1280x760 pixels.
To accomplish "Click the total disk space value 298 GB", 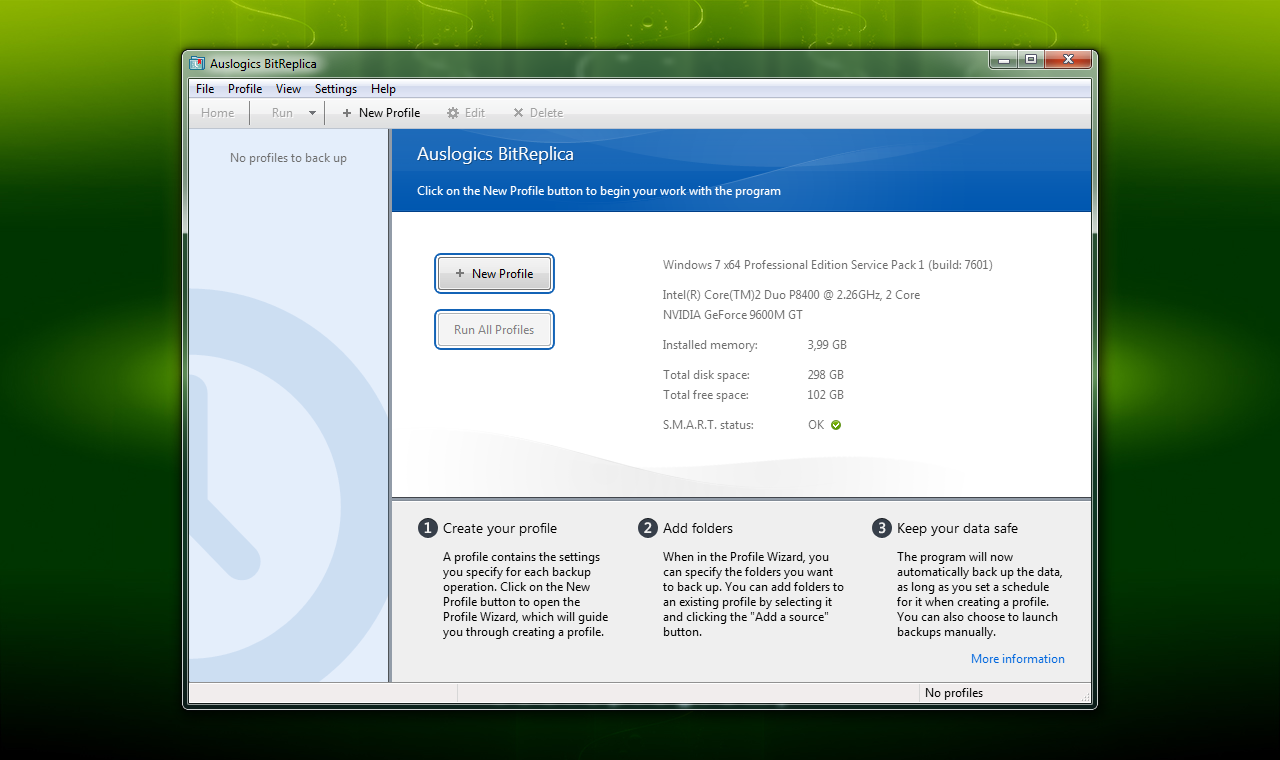I will point(826,375).
